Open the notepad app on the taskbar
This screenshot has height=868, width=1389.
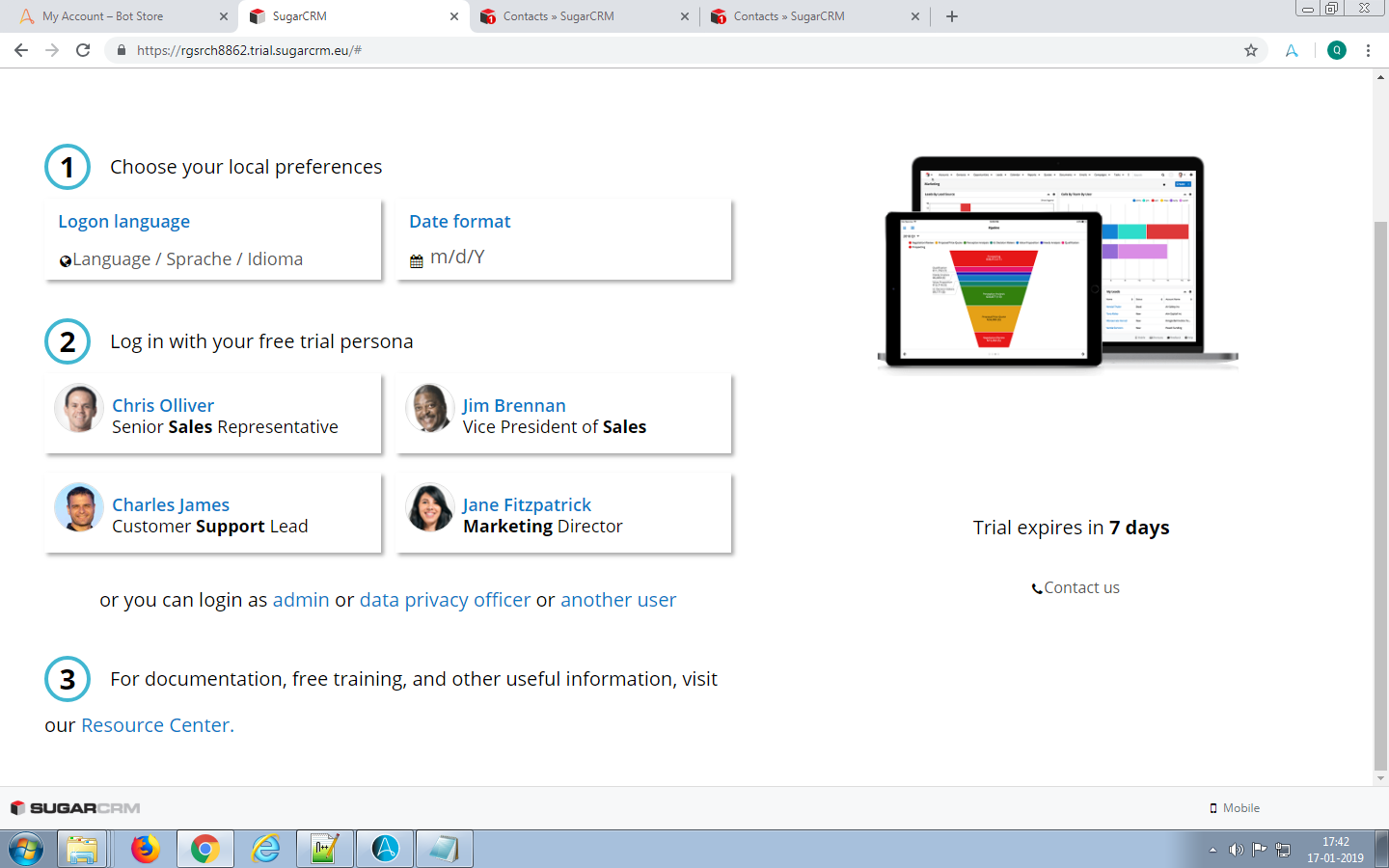[445, 850]
